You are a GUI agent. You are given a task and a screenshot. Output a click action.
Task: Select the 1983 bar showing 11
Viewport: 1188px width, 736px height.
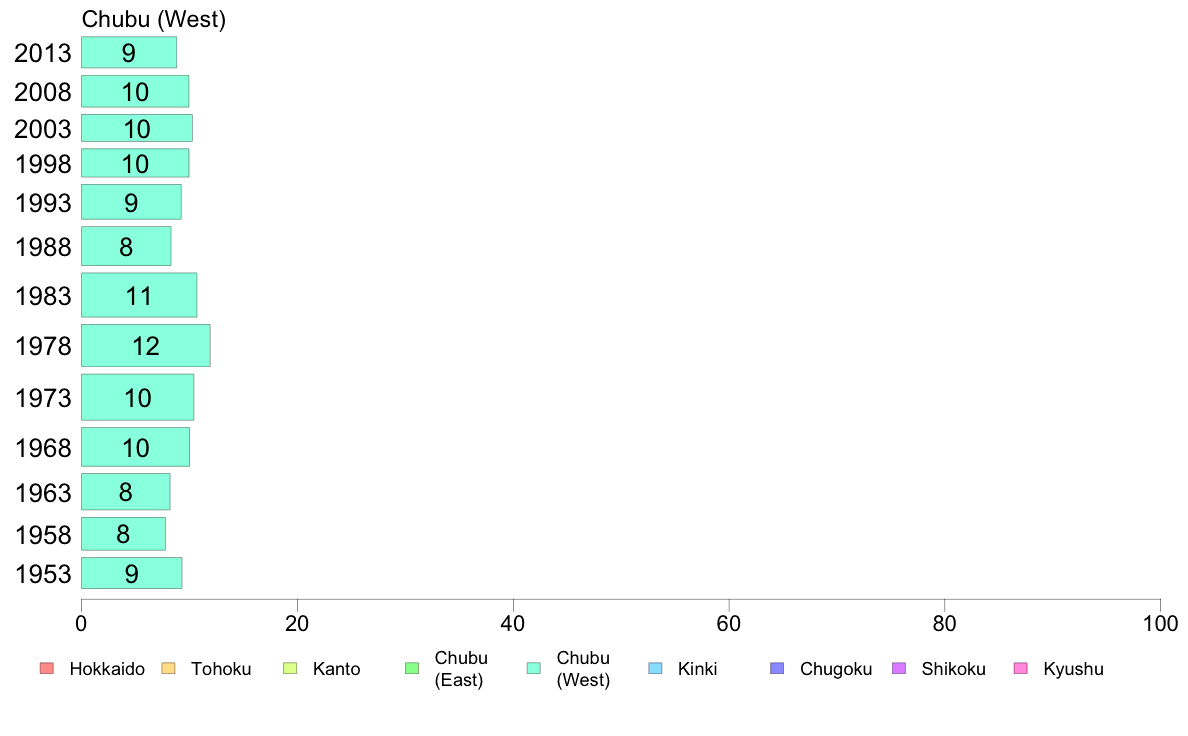click(139, 295)
